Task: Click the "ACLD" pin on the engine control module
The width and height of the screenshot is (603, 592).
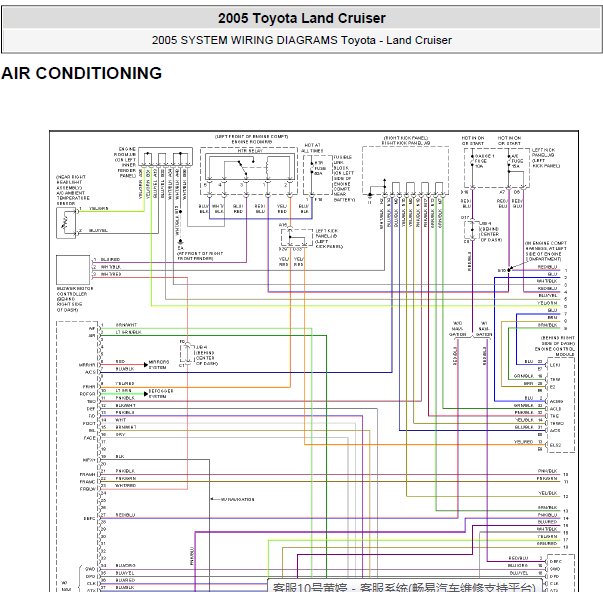Action: tap(555, 409)
